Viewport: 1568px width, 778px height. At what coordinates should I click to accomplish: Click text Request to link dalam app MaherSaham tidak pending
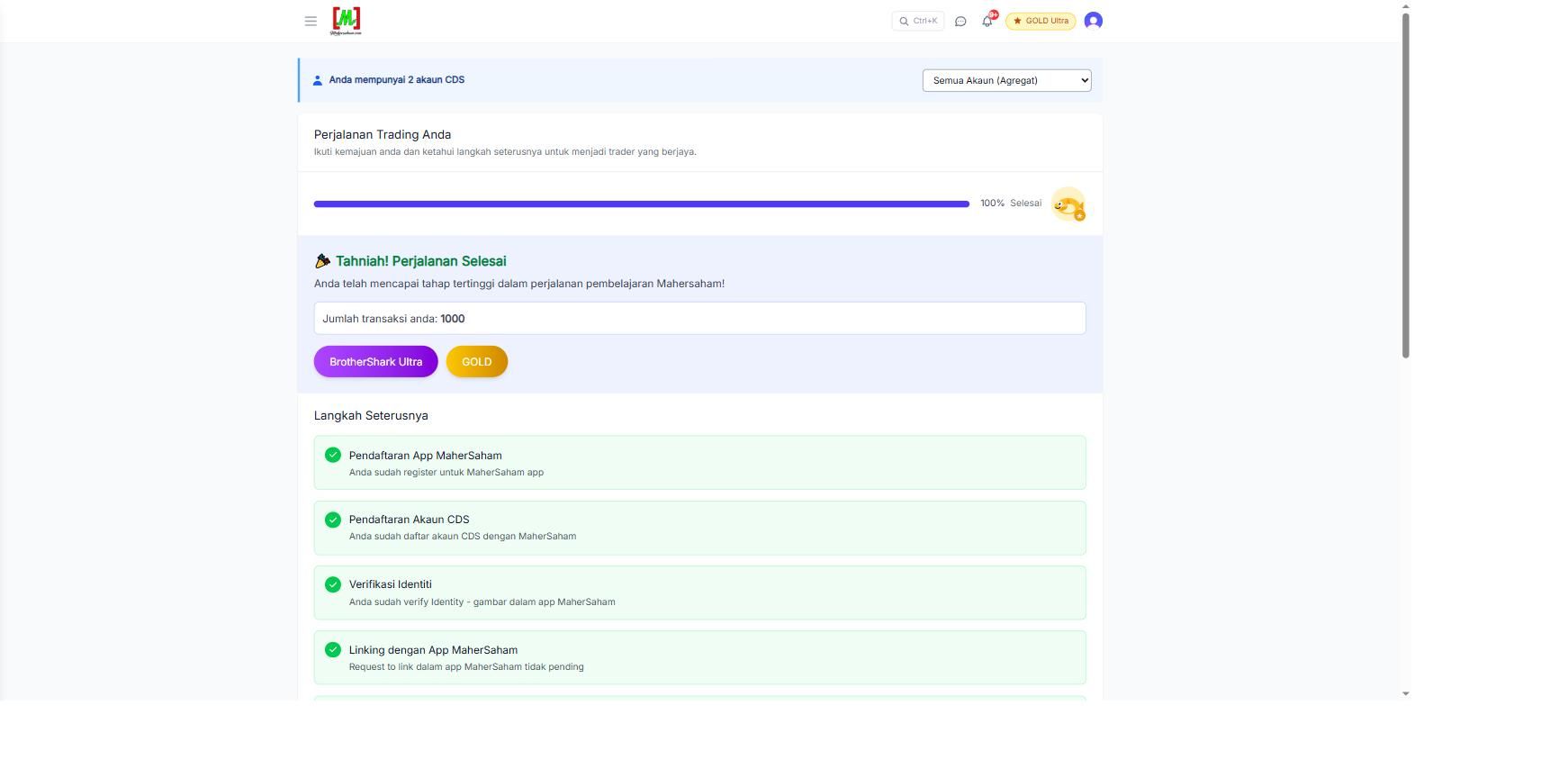click(x=466, y=667)
